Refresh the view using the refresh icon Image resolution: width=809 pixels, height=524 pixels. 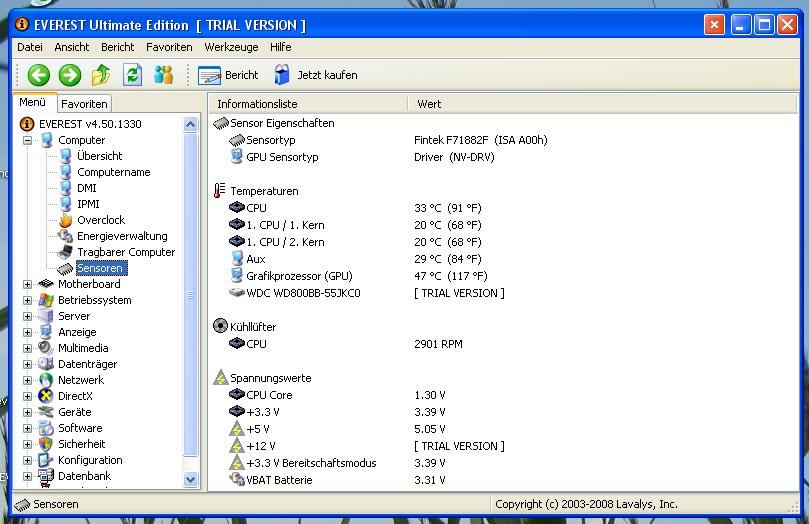coord(133,75)
